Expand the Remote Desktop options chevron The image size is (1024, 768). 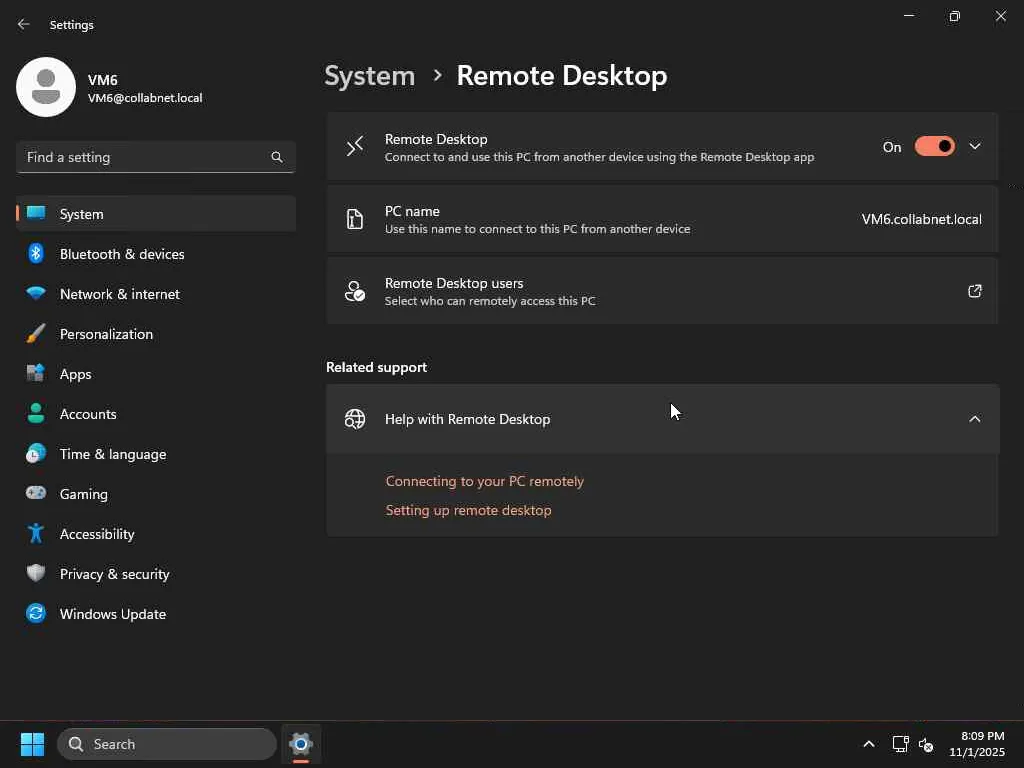click(x=974, y=146)
